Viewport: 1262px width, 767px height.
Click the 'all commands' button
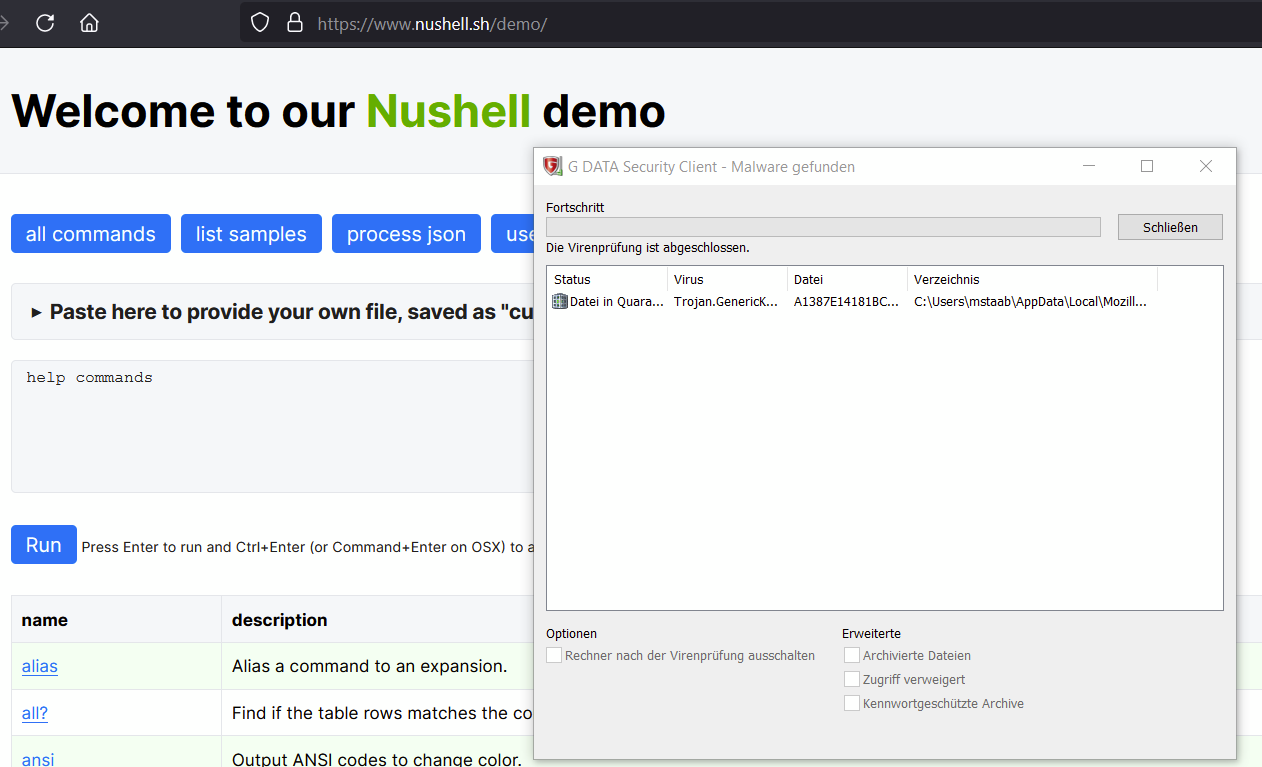(91, 234)
